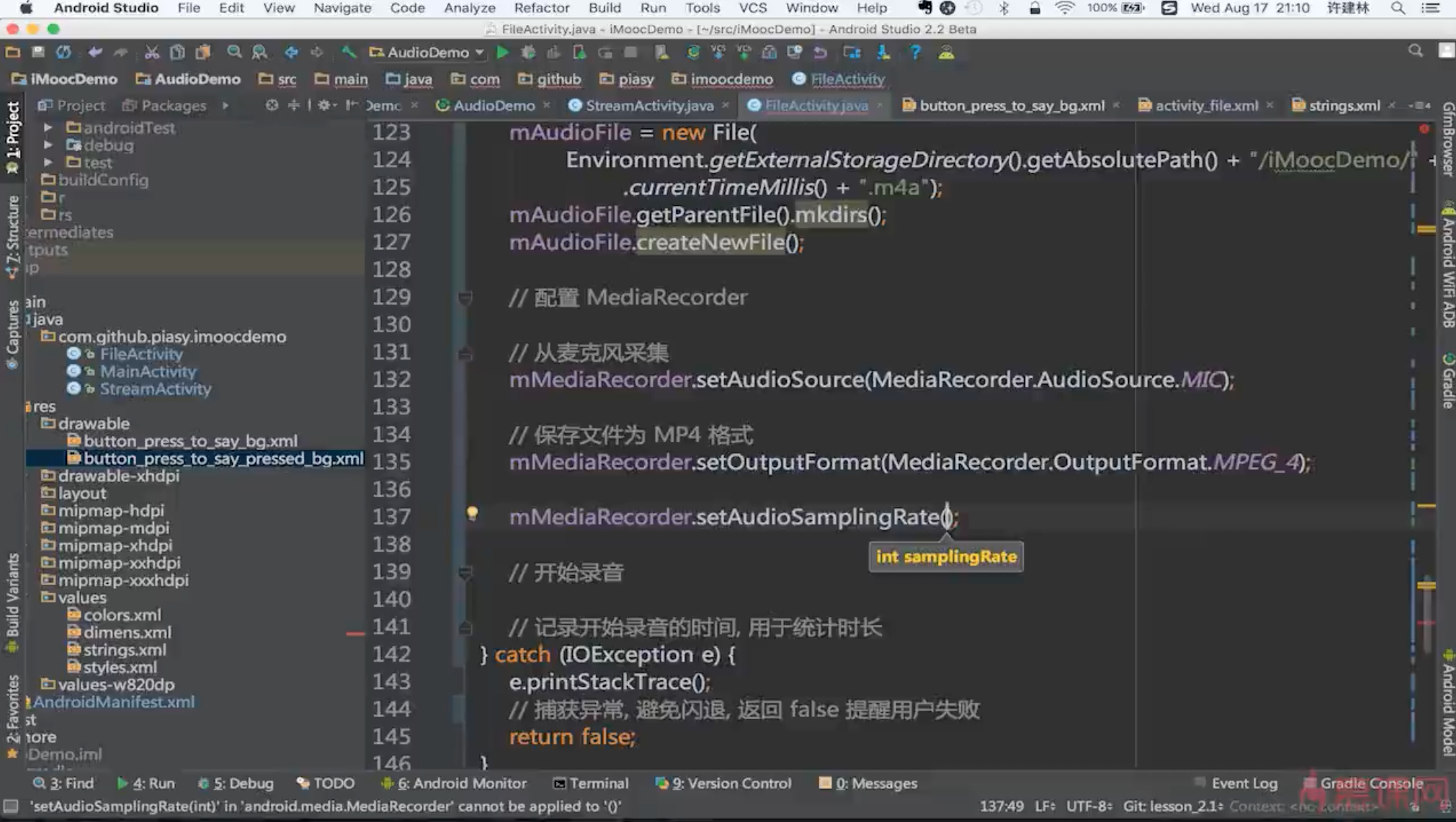Click the Find magnifier icon in the toolbar
The image size is (1456, 822).
[234, 52]
